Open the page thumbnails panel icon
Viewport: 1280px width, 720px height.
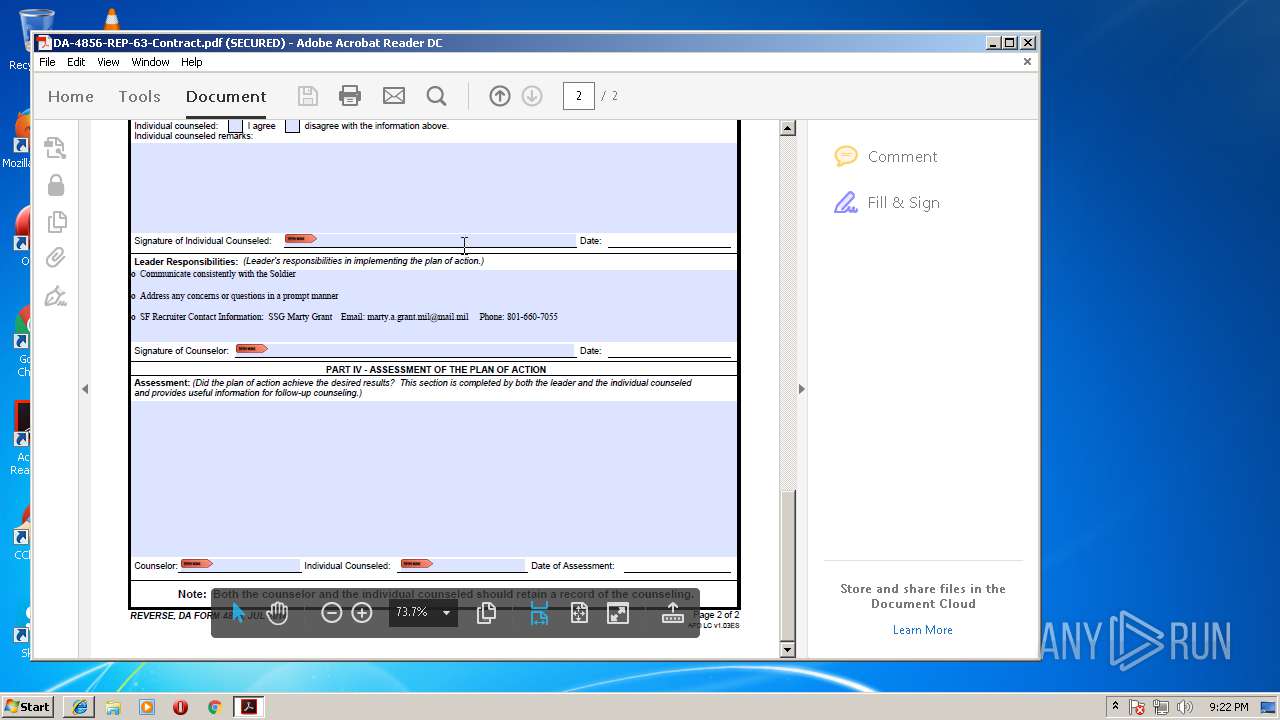56,148
